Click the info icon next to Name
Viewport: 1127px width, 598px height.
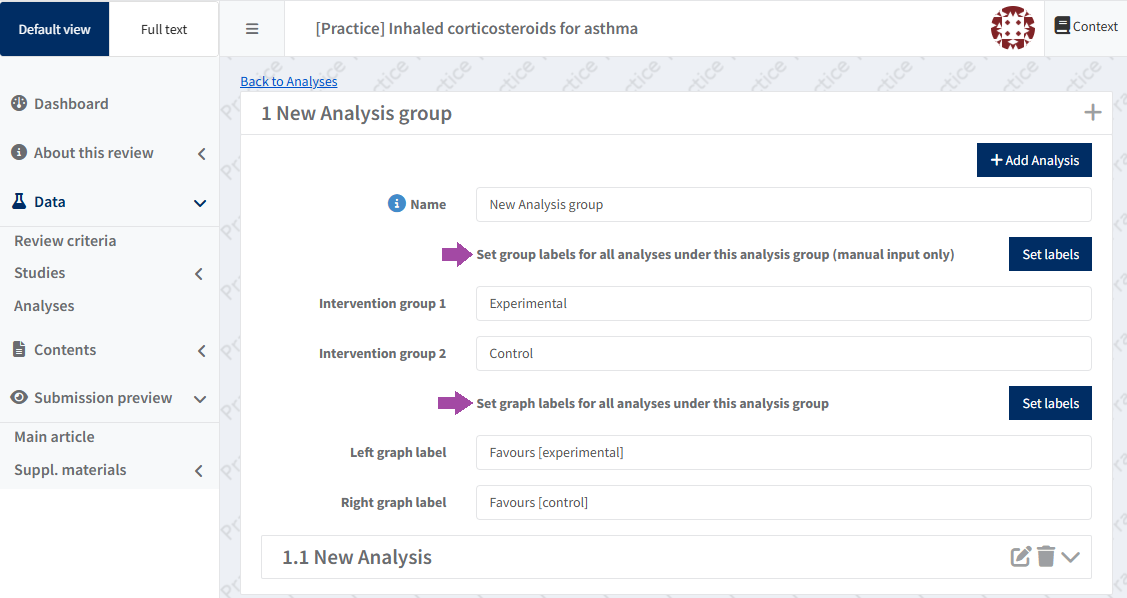[x=396, y=204]
